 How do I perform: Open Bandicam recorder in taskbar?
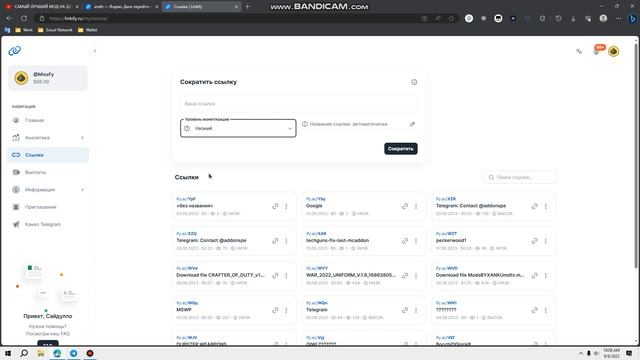[90, 353]
